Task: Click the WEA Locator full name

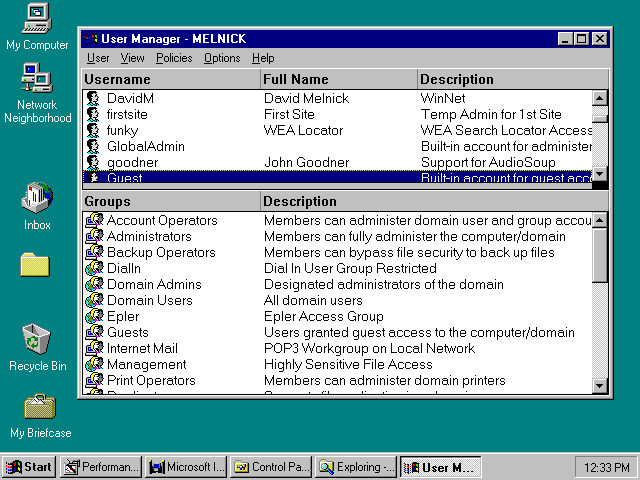Action: coord(304,131)
